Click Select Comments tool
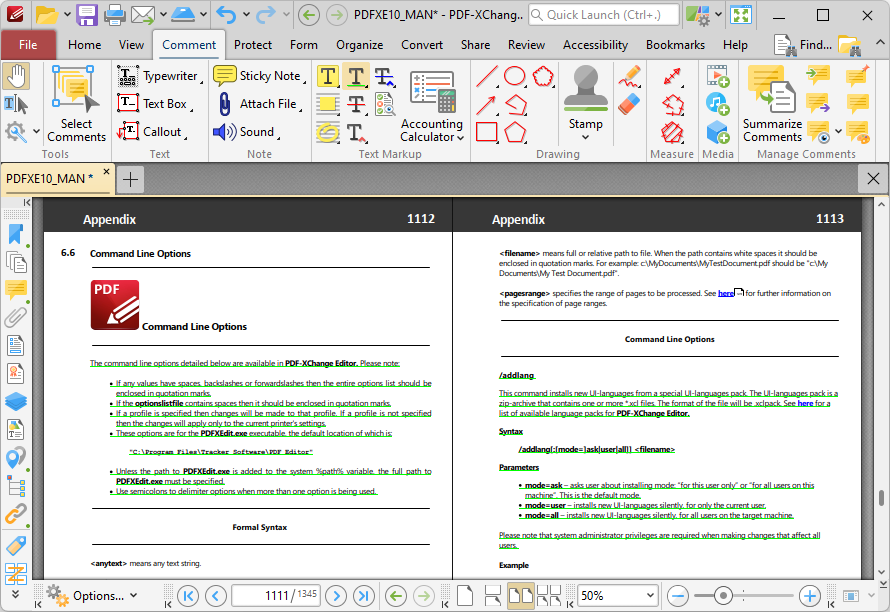This screenshot has height=612, width=890. pos(76,103)
